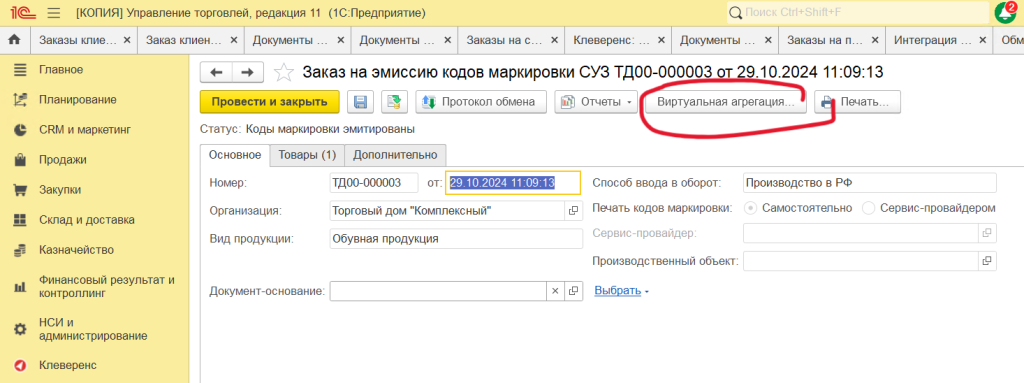
Task: Close the Заказ клиен… tab
Action: pos(233,40)
